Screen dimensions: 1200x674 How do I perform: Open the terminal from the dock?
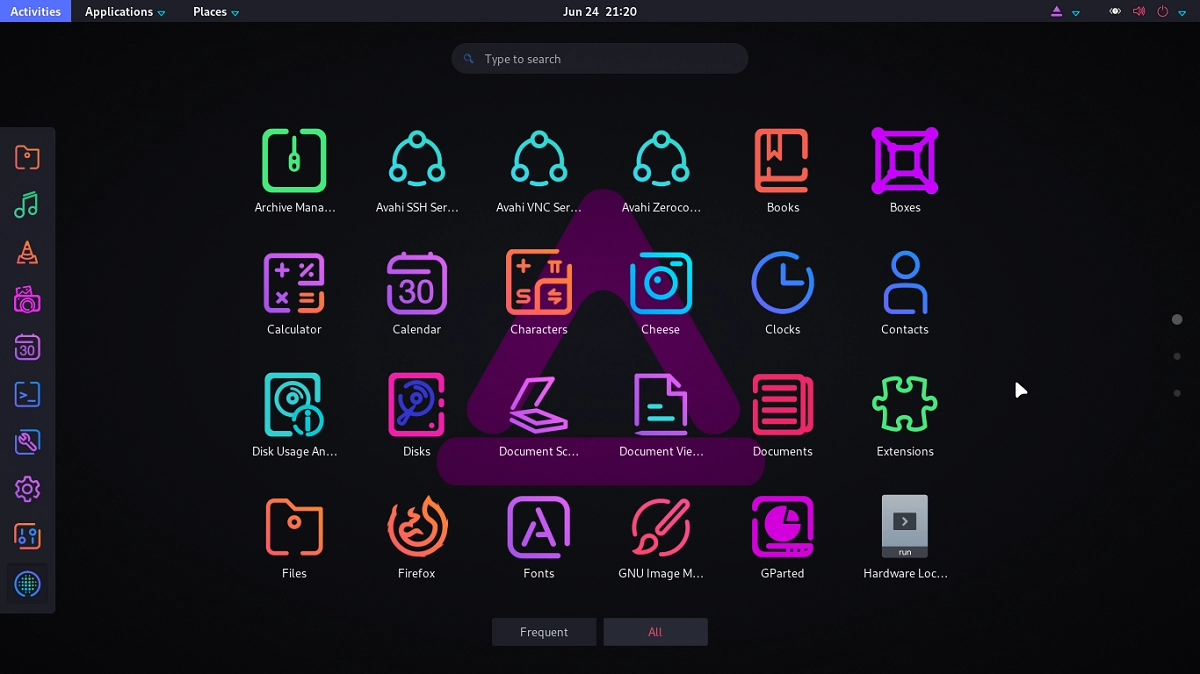(x=27, y=394)
